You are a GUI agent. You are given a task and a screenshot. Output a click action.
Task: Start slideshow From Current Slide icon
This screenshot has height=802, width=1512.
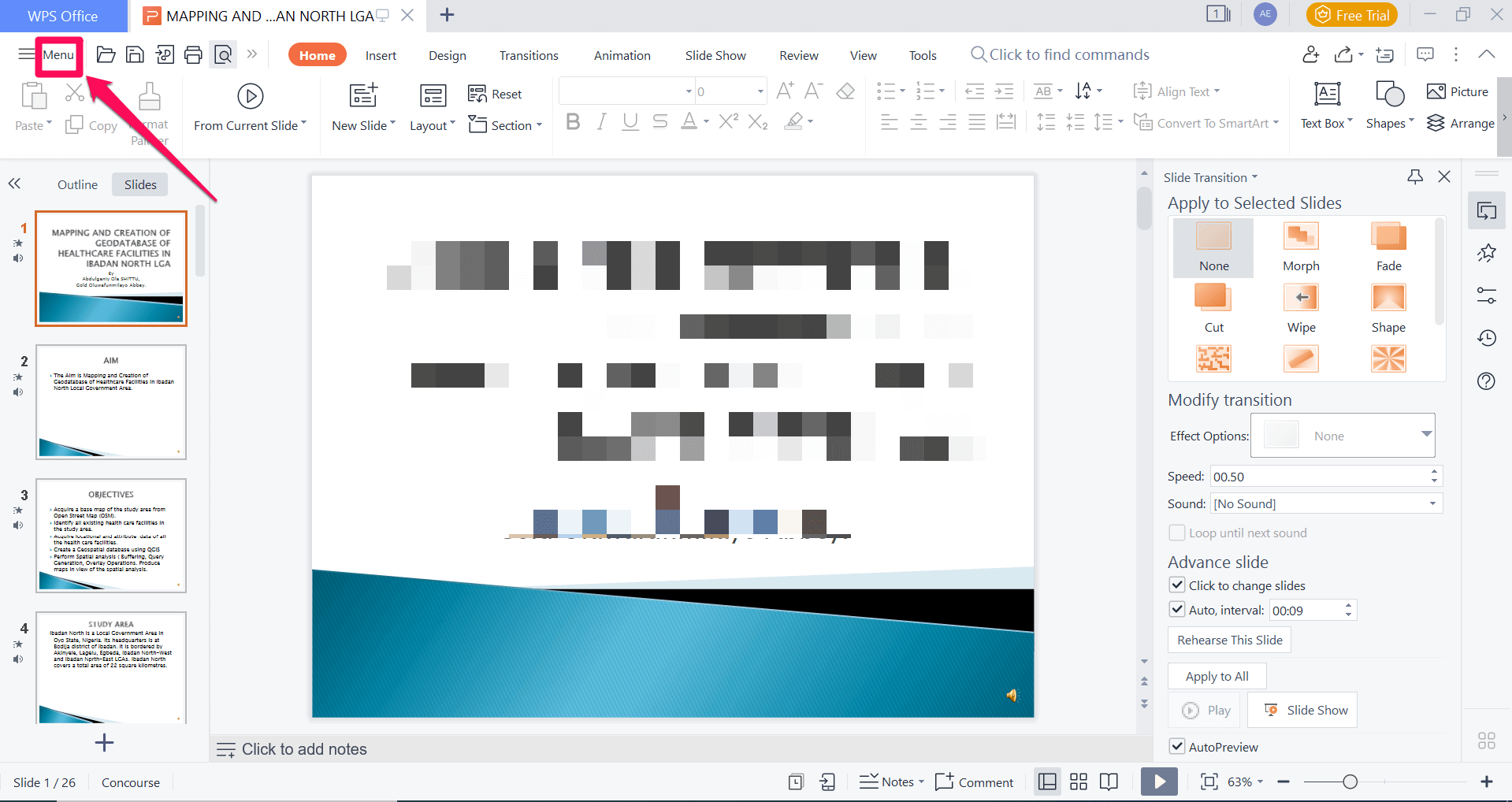[250, 96]
